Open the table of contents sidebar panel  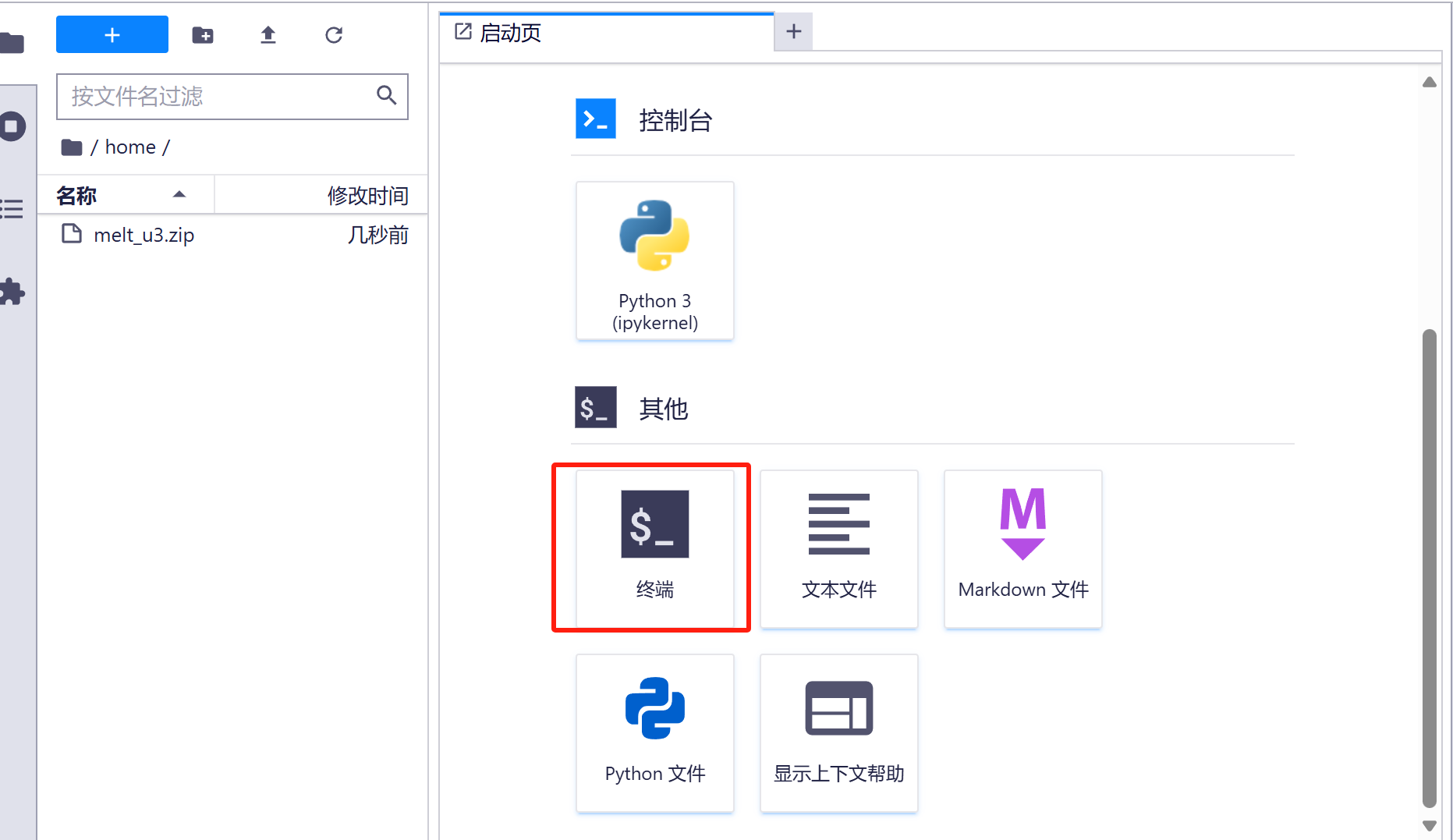click(12, 209)
